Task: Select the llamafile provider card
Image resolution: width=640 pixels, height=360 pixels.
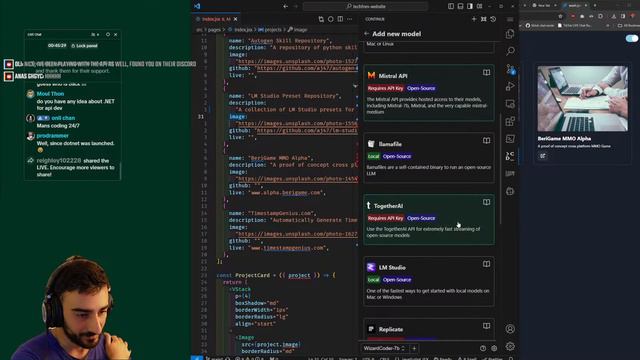Action: tap(429, 158)
